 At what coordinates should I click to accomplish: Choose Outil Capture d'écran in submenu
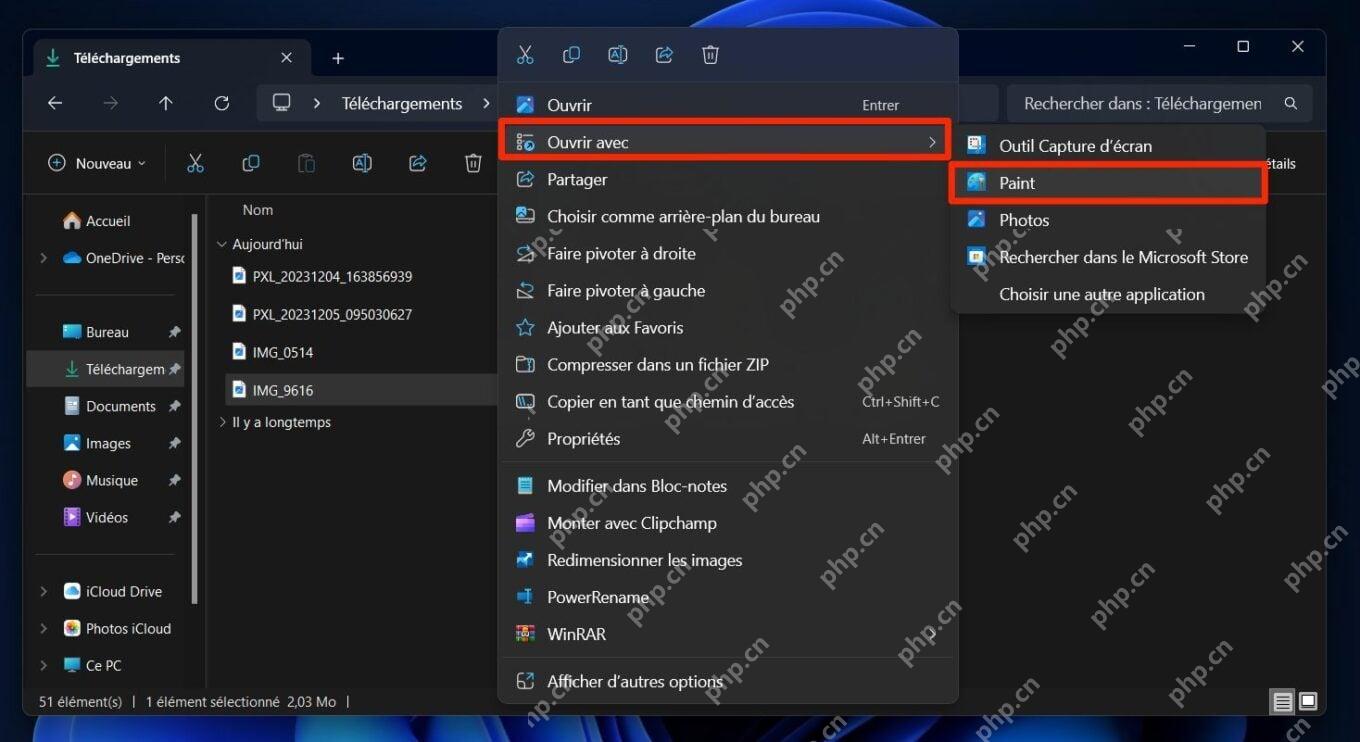click(1108, 146)
